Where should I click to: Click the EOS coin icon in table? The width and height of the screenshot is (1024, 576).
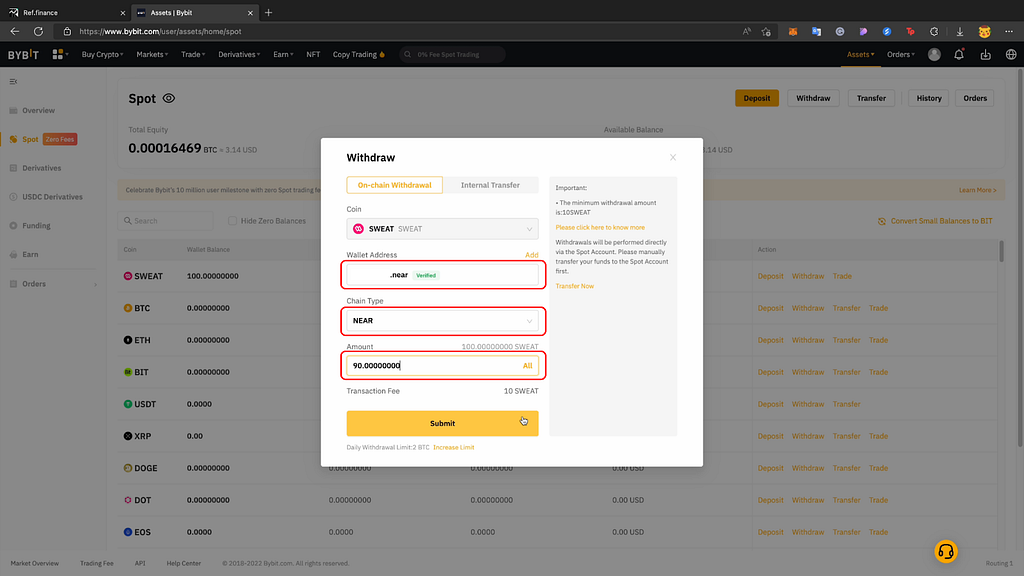128,532
